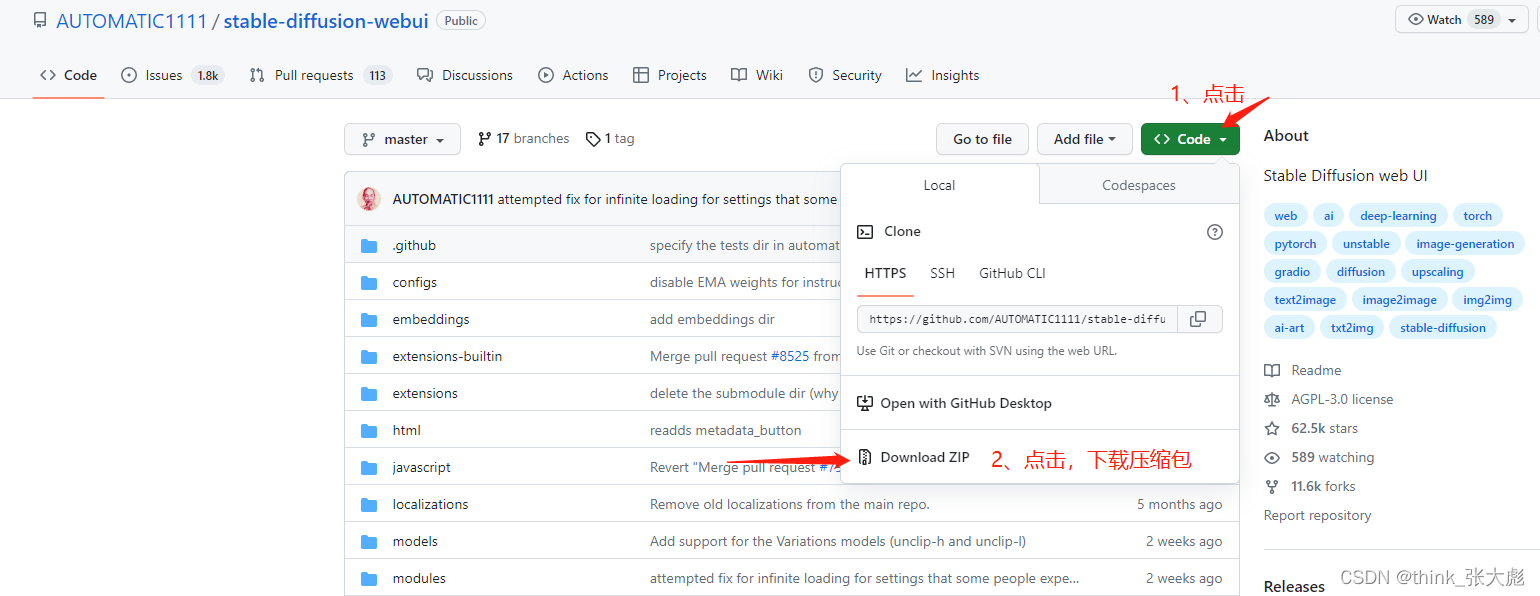
Task: Open the extensions folder
Action: [425, 393]
